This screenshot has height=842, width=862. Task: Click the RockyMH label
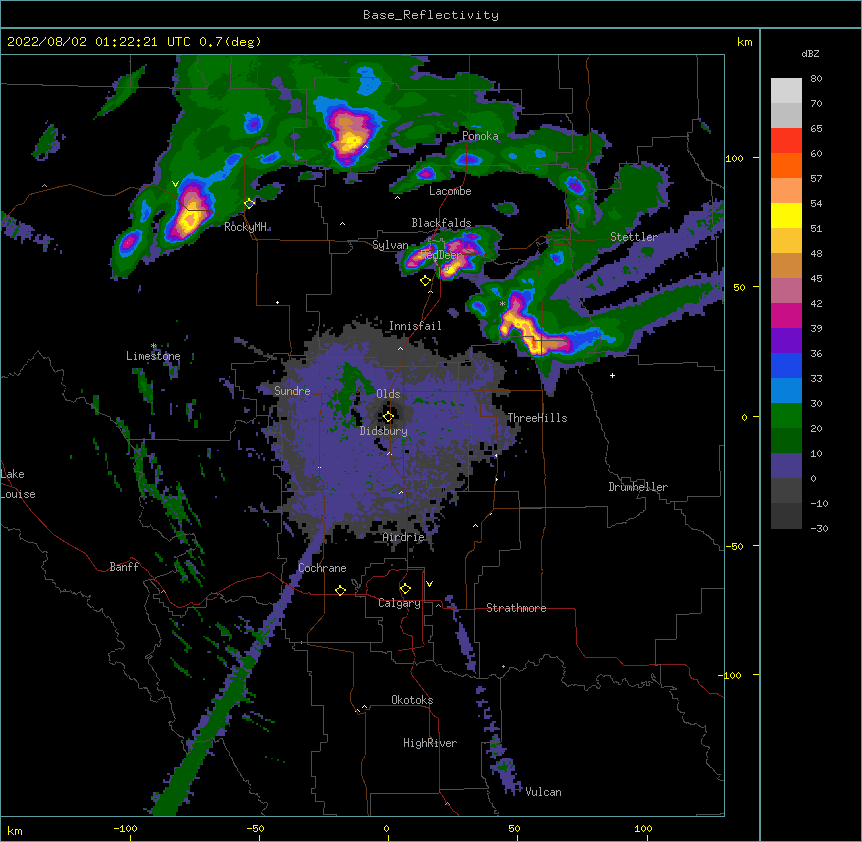pyautogui.click(x=246, y=227)
